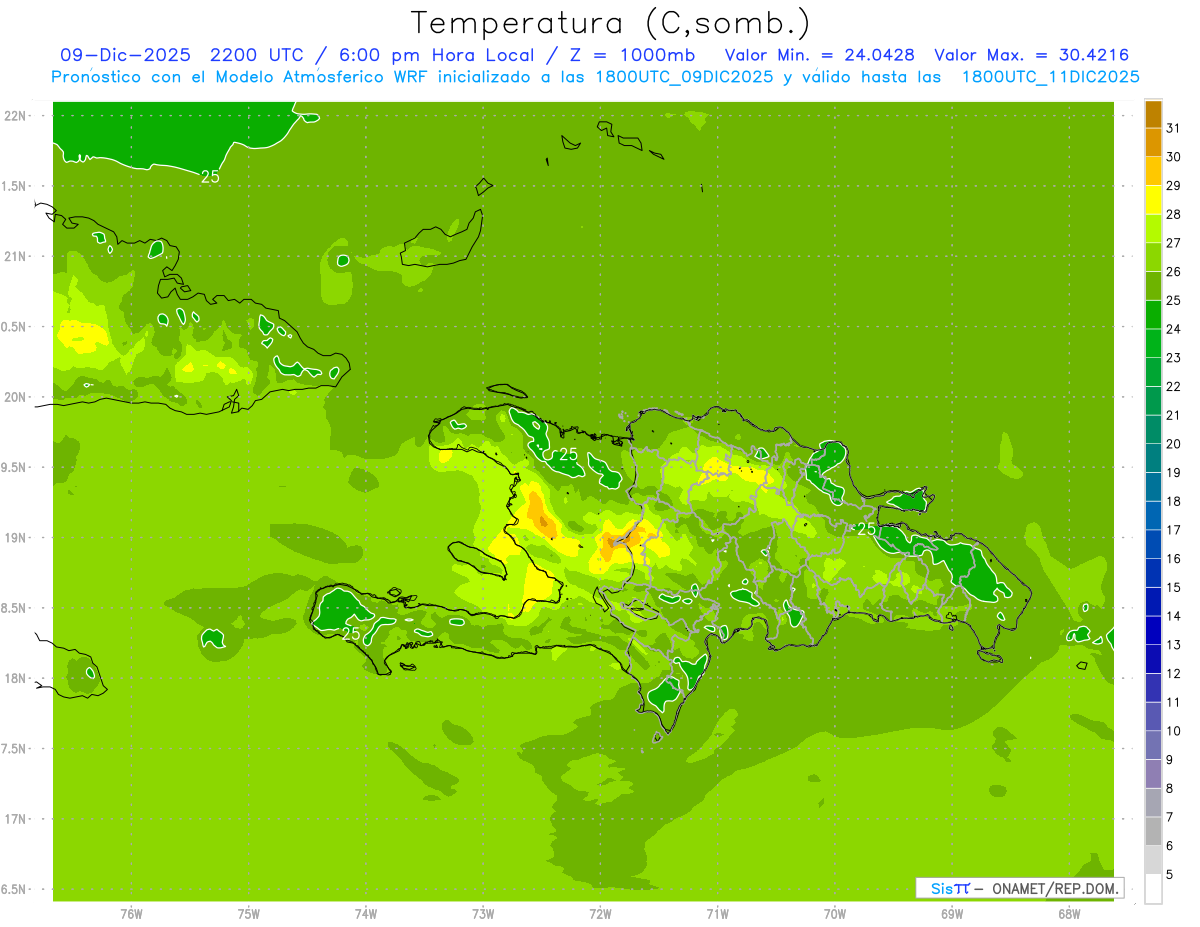
Task: Select the "6:00 pm Hora Local" text
Action: tap(436, 55)
